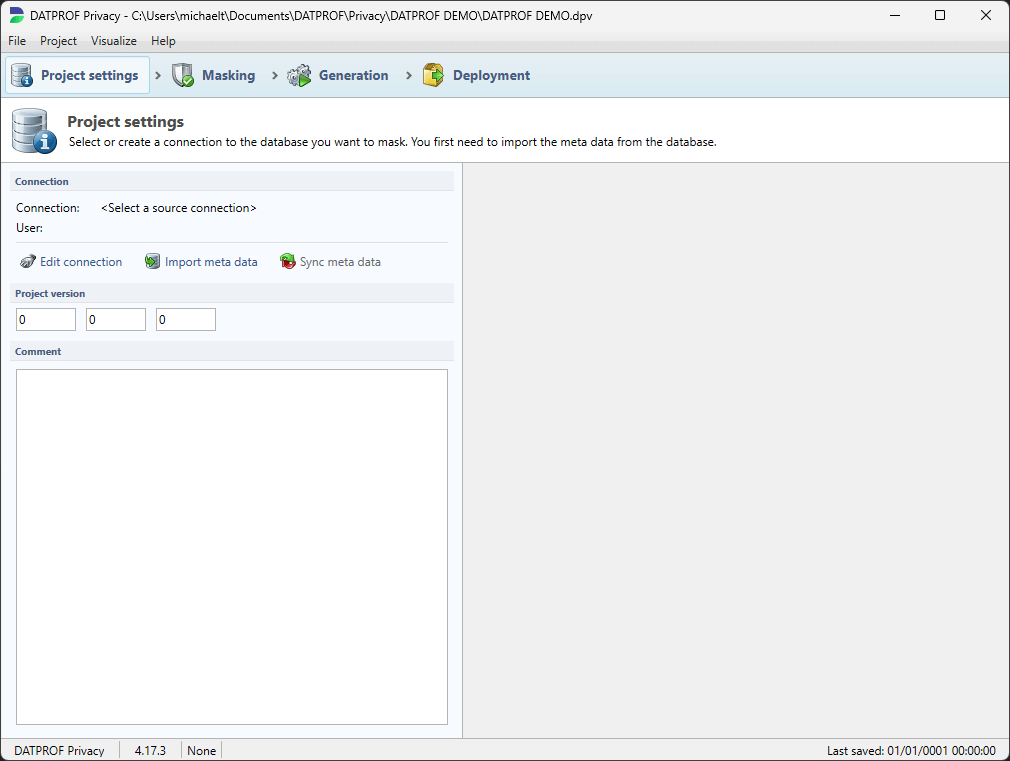The image size is (1010, 761).
Task: Open the Project menu
Action: (x=58, y=41)
